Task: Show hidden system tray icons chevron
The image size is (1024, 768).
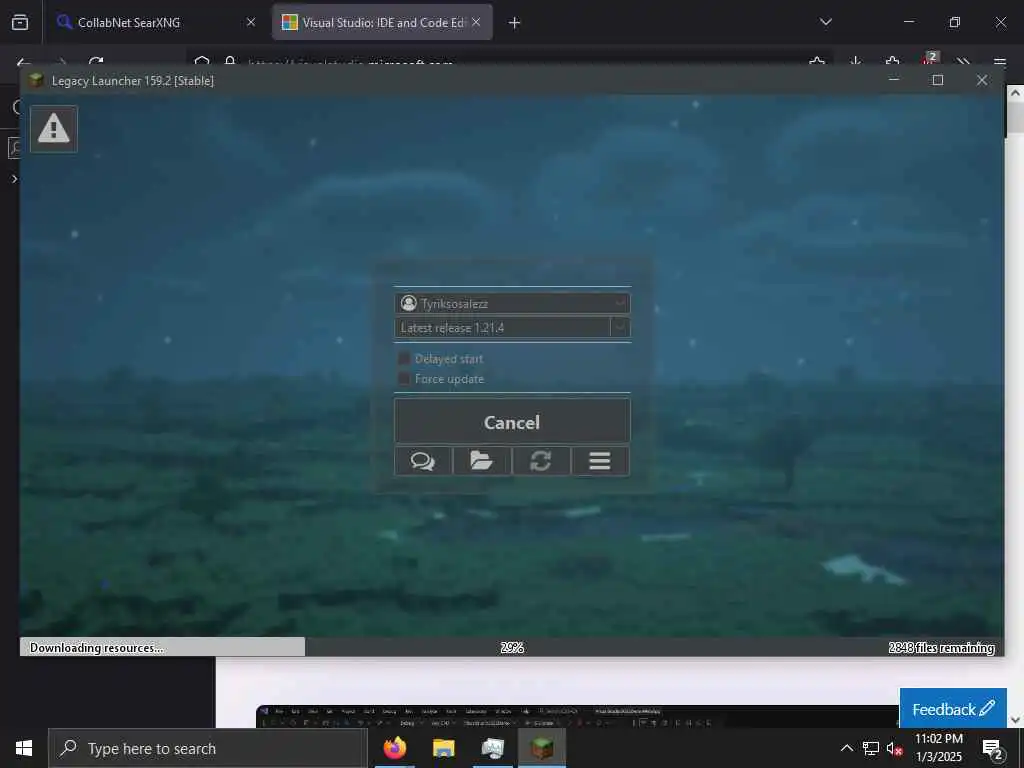Action: pyautogui.click(x=846, y=748)
